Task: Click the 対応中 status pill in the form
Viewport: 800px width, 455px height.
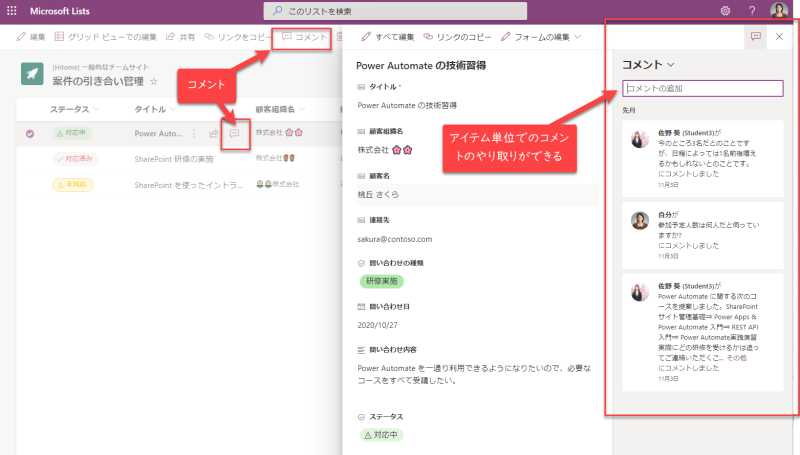Action: point(382,435)
